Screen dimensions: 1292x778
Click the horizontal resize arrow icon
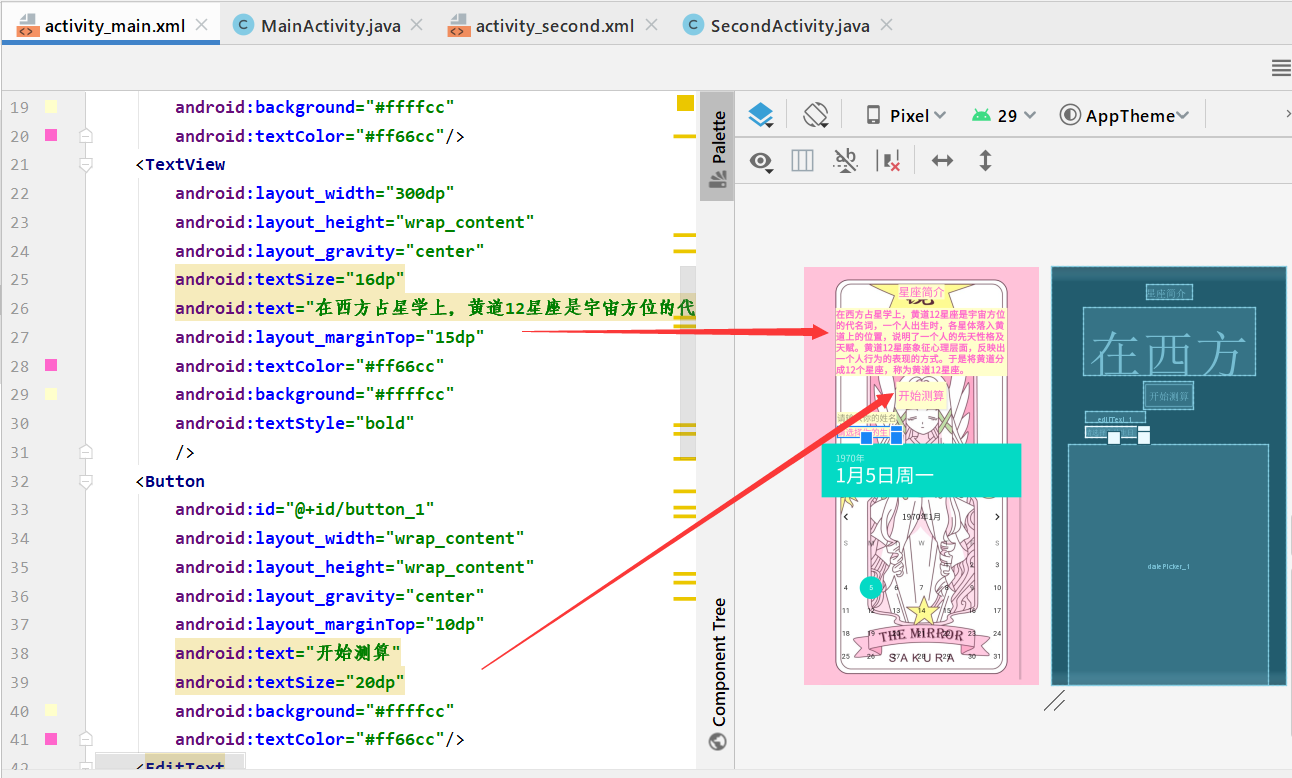click(941, 160)
